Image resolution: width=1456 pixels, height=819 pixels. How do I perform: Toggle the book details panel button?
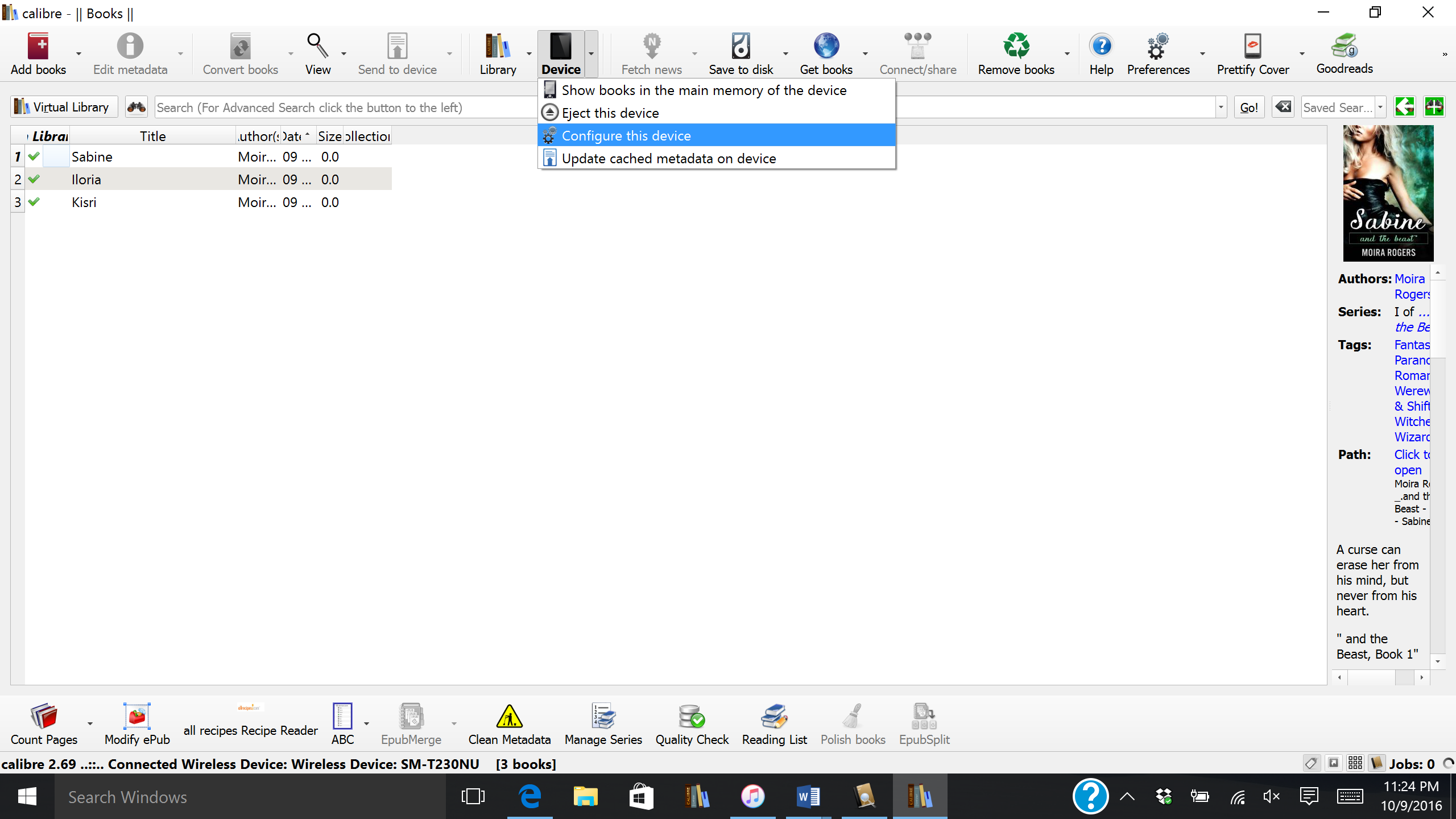click(x=1376, y=763)
